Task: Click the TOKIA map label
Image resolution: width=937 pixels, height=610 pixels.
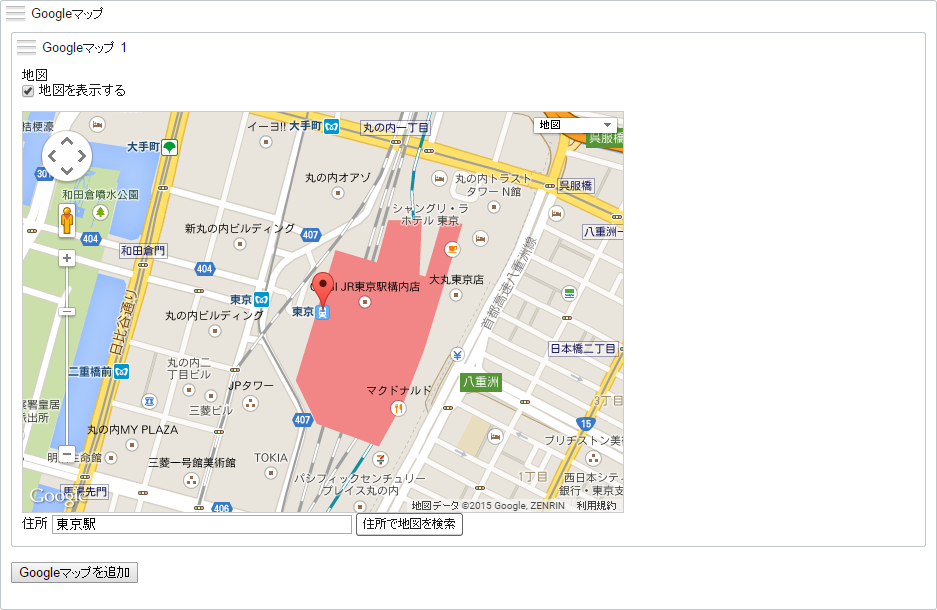Action: tap(271, 458)
